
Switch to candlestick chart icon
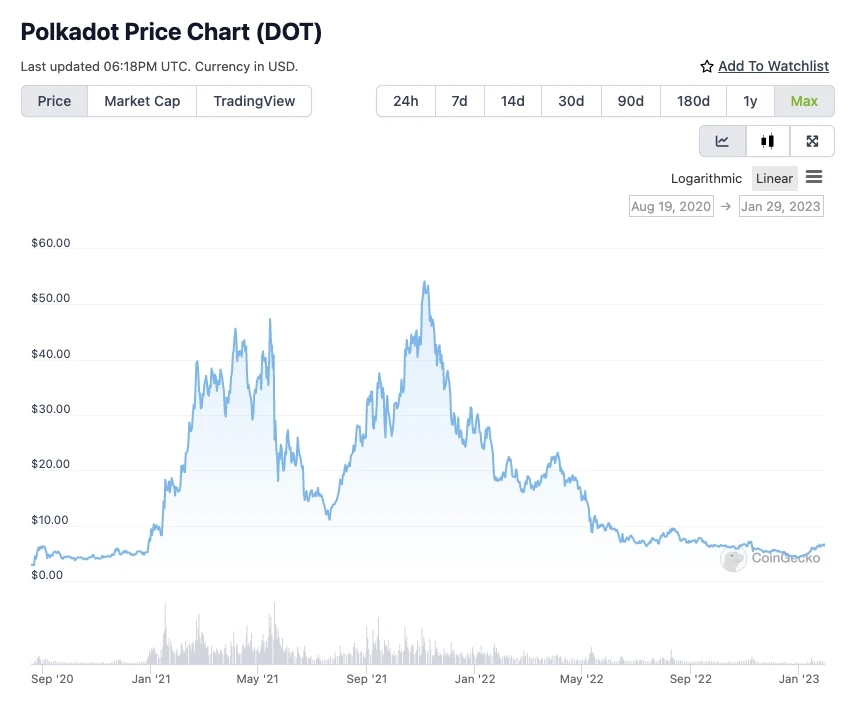(767, 141)
